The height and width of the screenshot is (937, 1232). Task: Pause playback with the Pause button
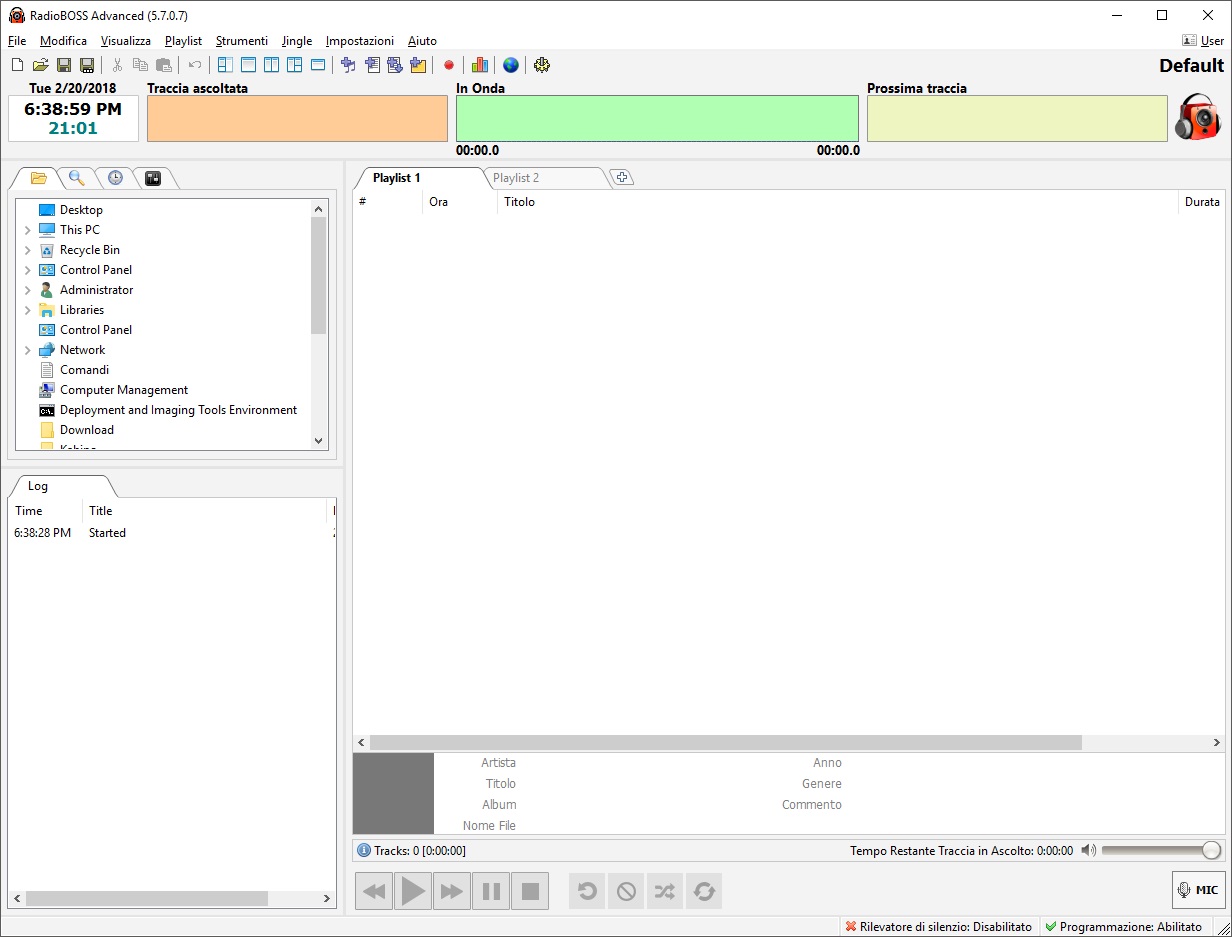click(x=491, y=890)
